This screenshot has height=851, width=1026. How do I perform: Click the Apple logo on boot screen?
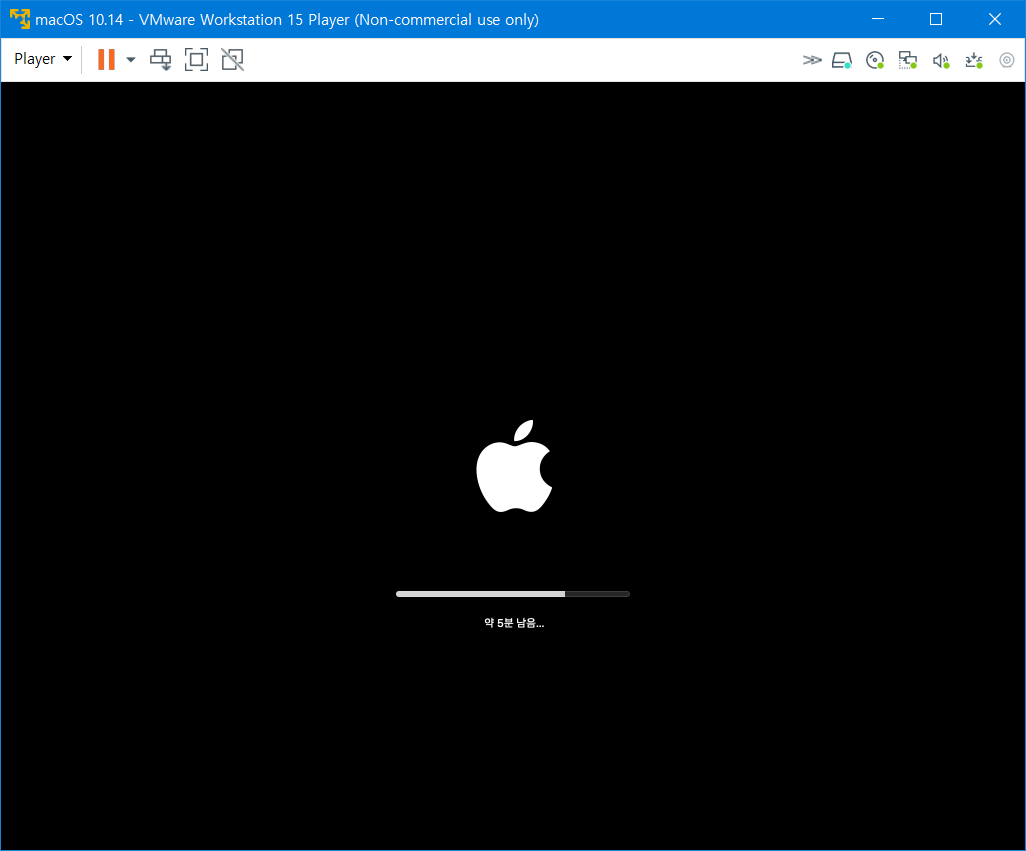[x=514, y=466]
